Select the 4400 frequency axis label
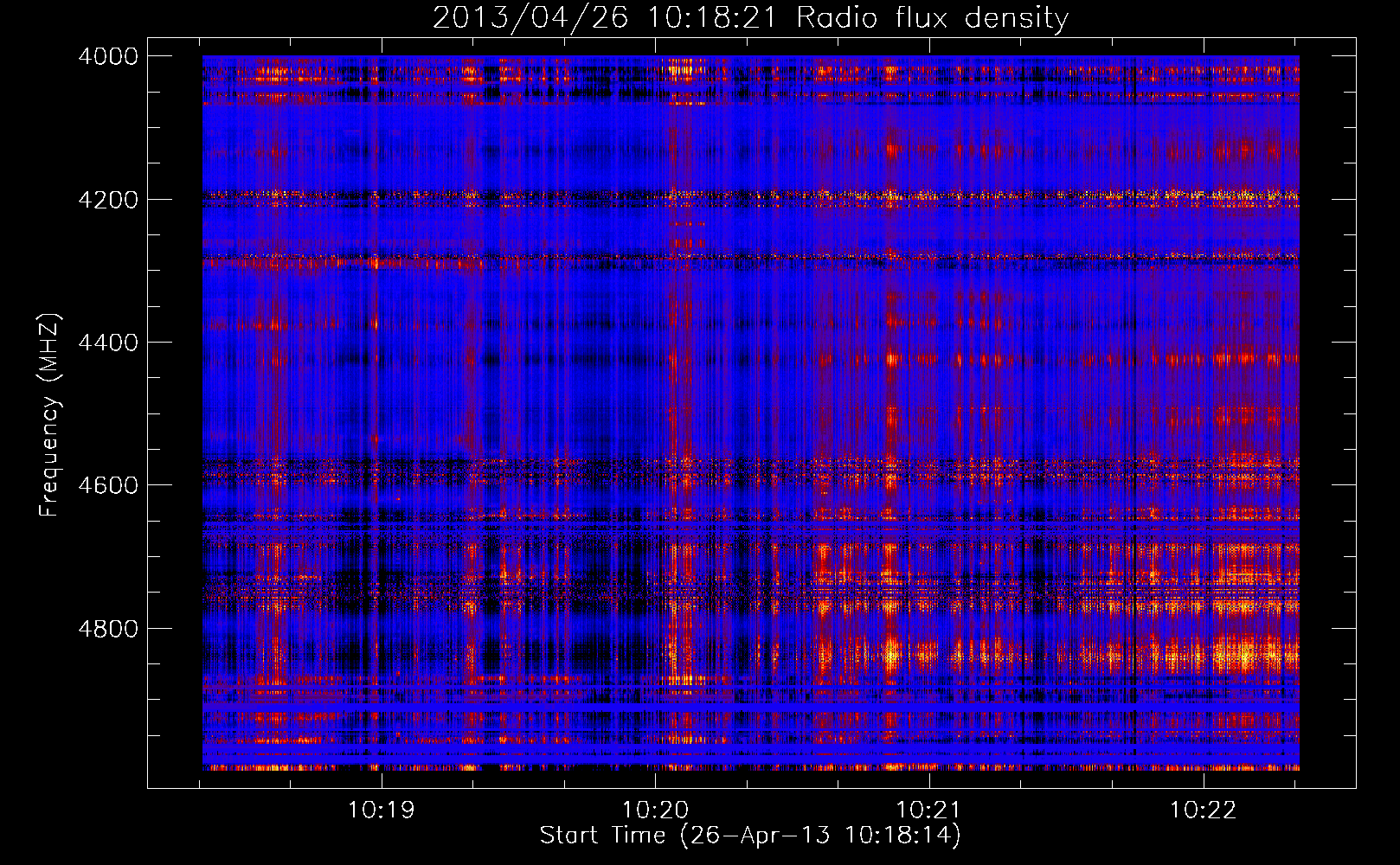This screenshot has width=1400, height=865. tap(108, 343)
